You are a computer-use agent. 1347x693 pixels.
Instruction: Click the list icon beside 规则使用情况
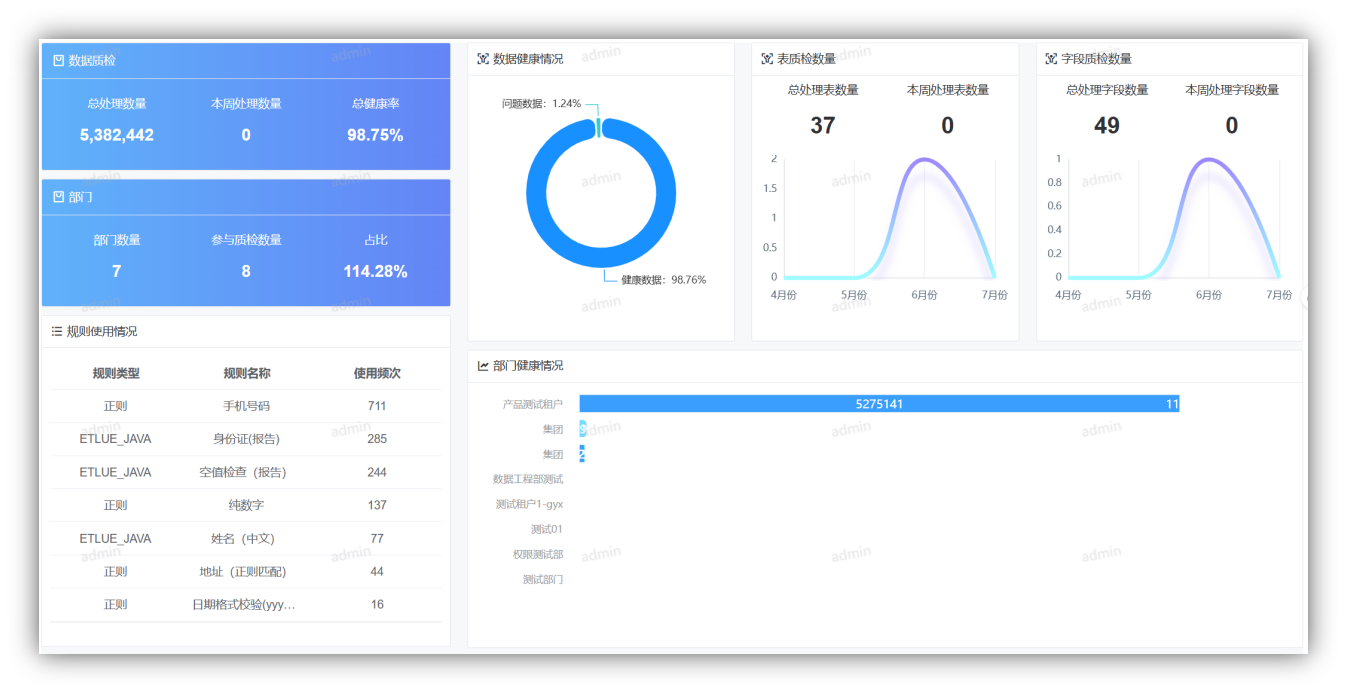click(58, 333)
